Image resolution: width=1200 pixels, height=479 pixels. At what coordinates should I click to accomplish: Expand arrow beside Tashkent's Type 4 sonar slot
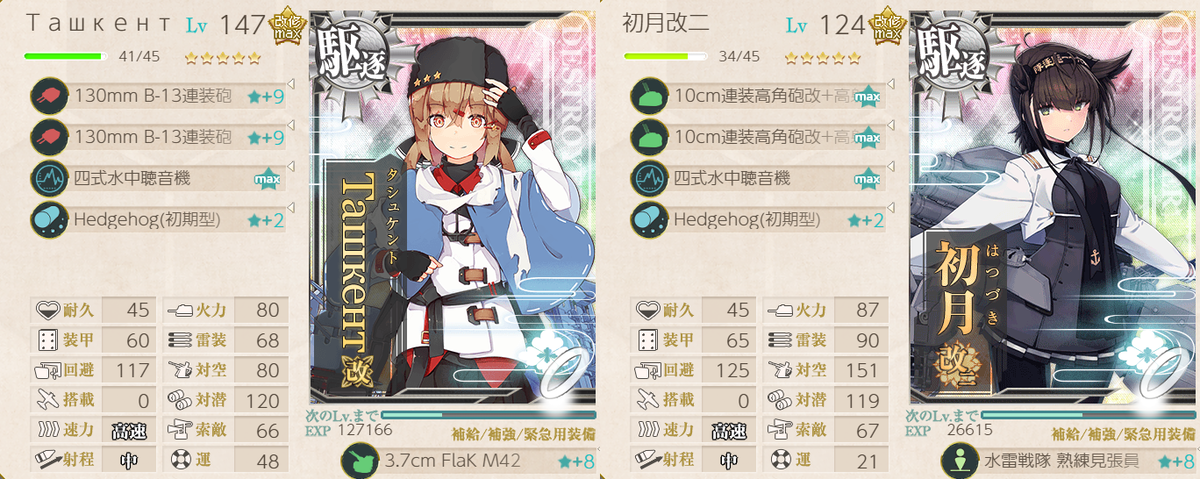pos(290,166)
